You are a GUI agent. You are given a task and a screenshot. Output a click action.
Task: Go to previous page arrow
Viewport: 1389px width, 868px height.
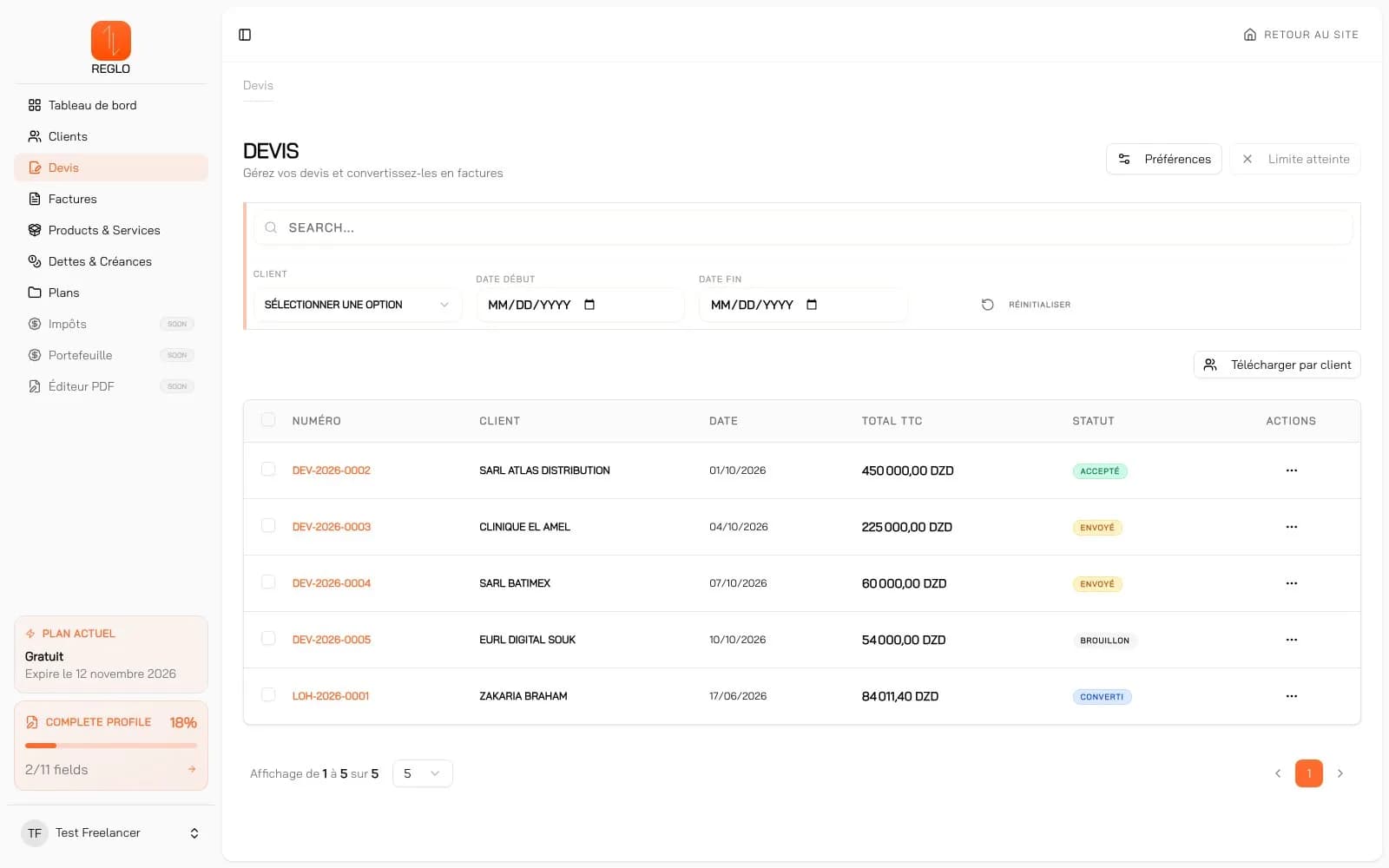[x=1278, y=773]
